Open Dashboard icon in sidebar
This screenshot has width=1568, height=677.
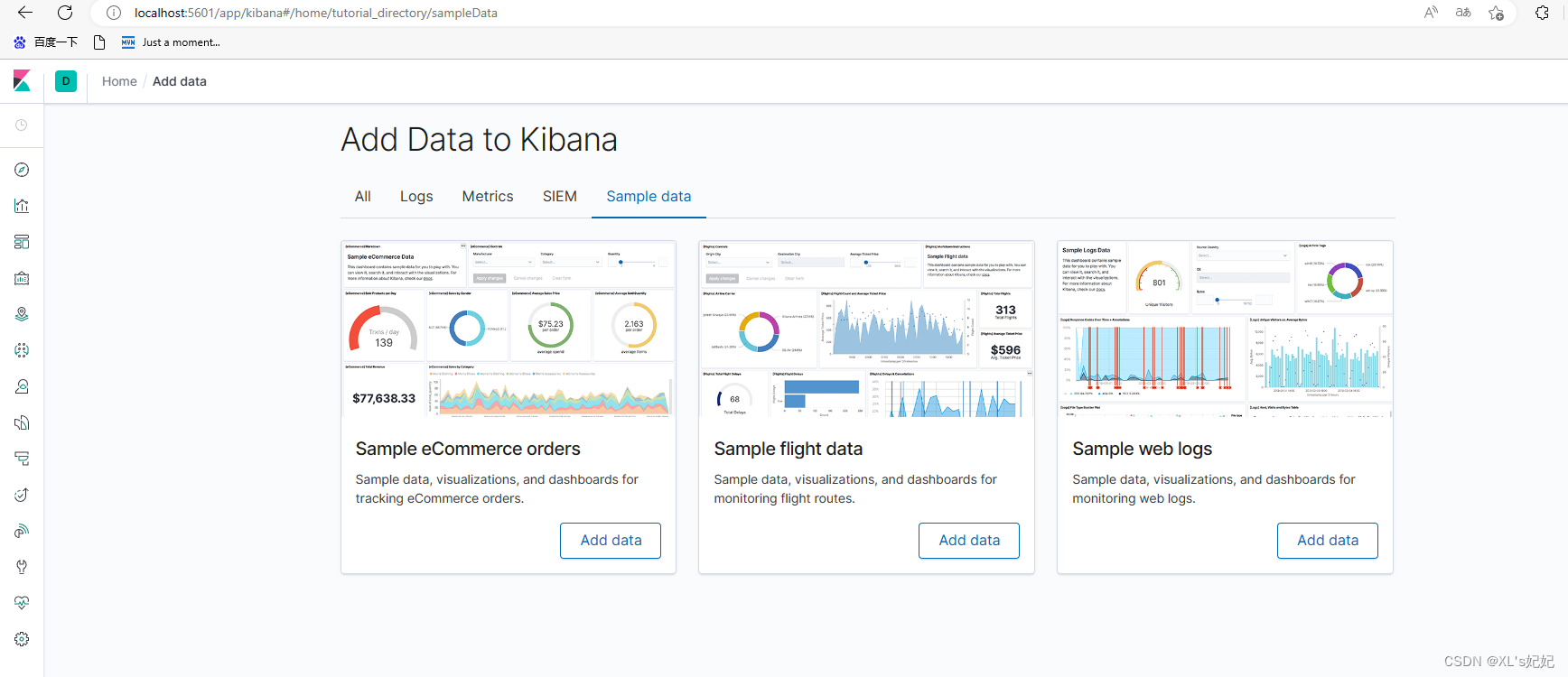coord(22,242)
